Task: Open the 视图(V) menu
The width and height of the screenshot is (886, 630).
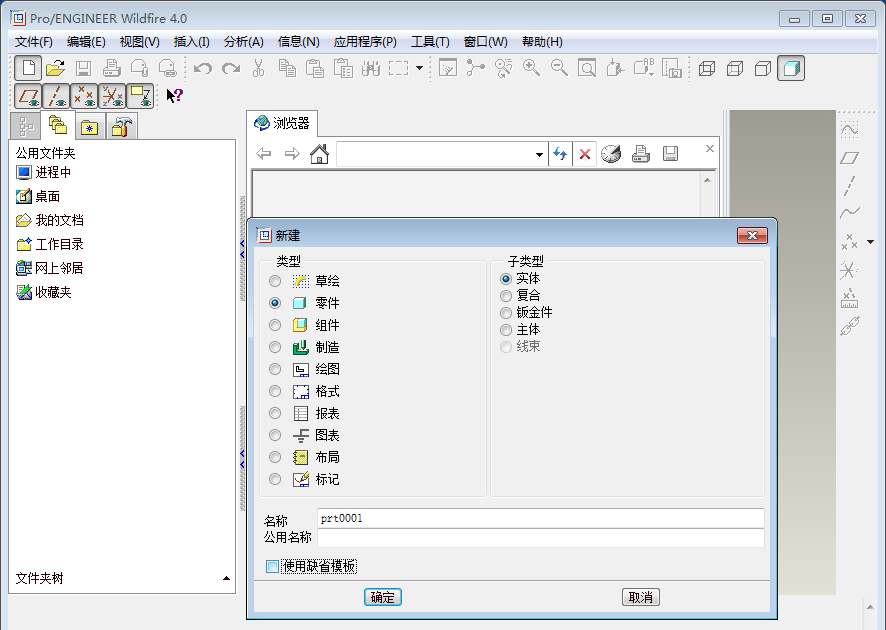Action: coord(140,42)
